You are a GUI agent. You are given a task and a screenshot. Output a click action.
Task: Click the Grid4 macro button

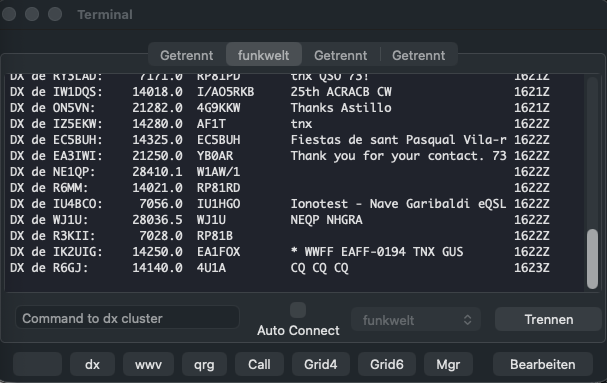pos(321,364)
